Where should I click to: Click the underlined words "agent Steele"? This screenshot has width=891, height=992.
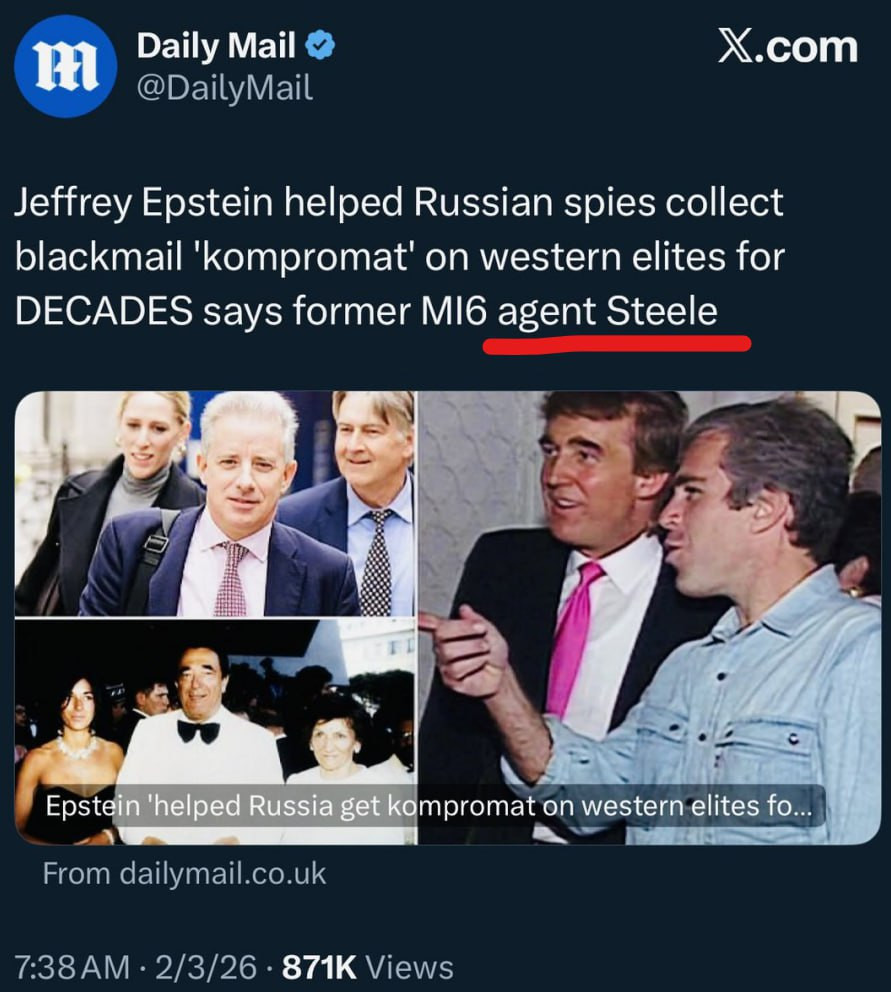[x=607, y=312]
